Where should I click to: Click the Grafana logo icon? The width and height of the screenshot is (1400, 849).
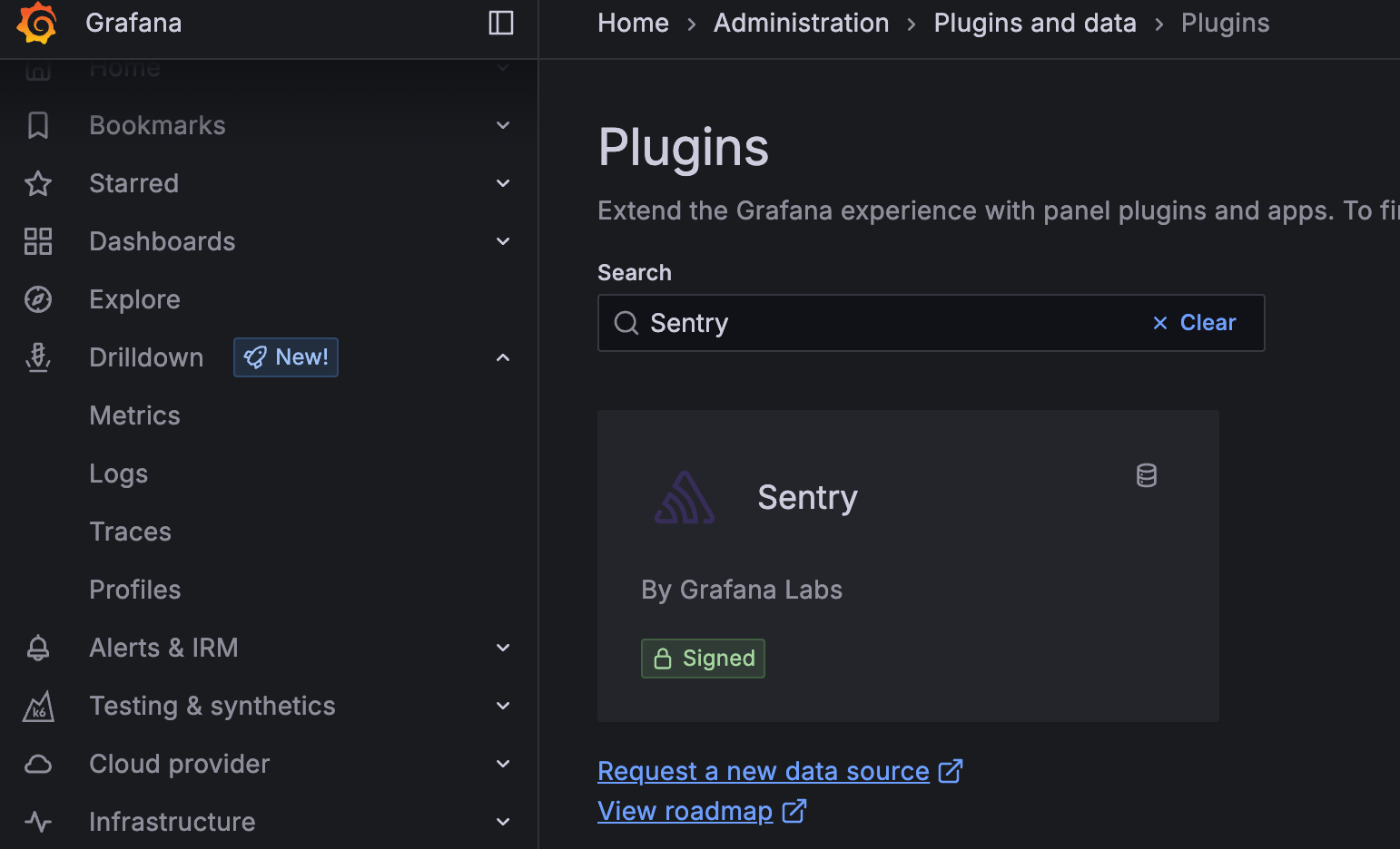(37, 23)
